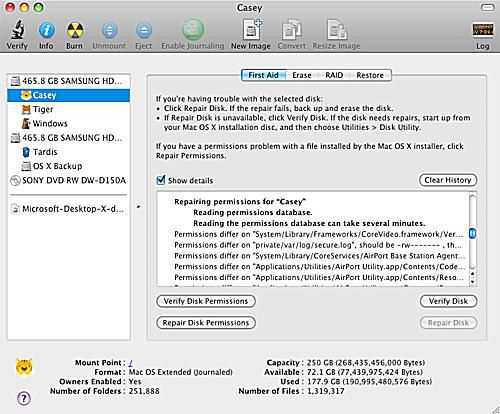Select the first 465.8 GB SAMSUNG disk

(x=68, y=81)
